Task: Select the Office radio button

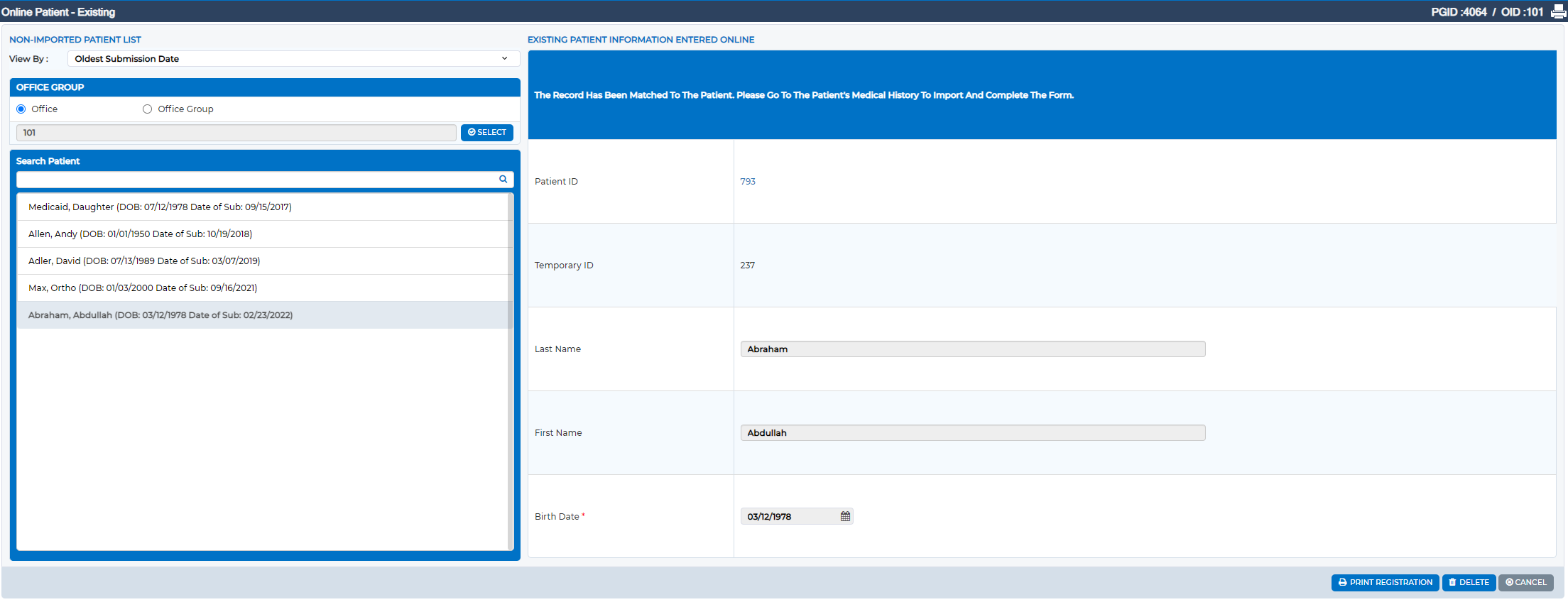Action: pos(21,109)
